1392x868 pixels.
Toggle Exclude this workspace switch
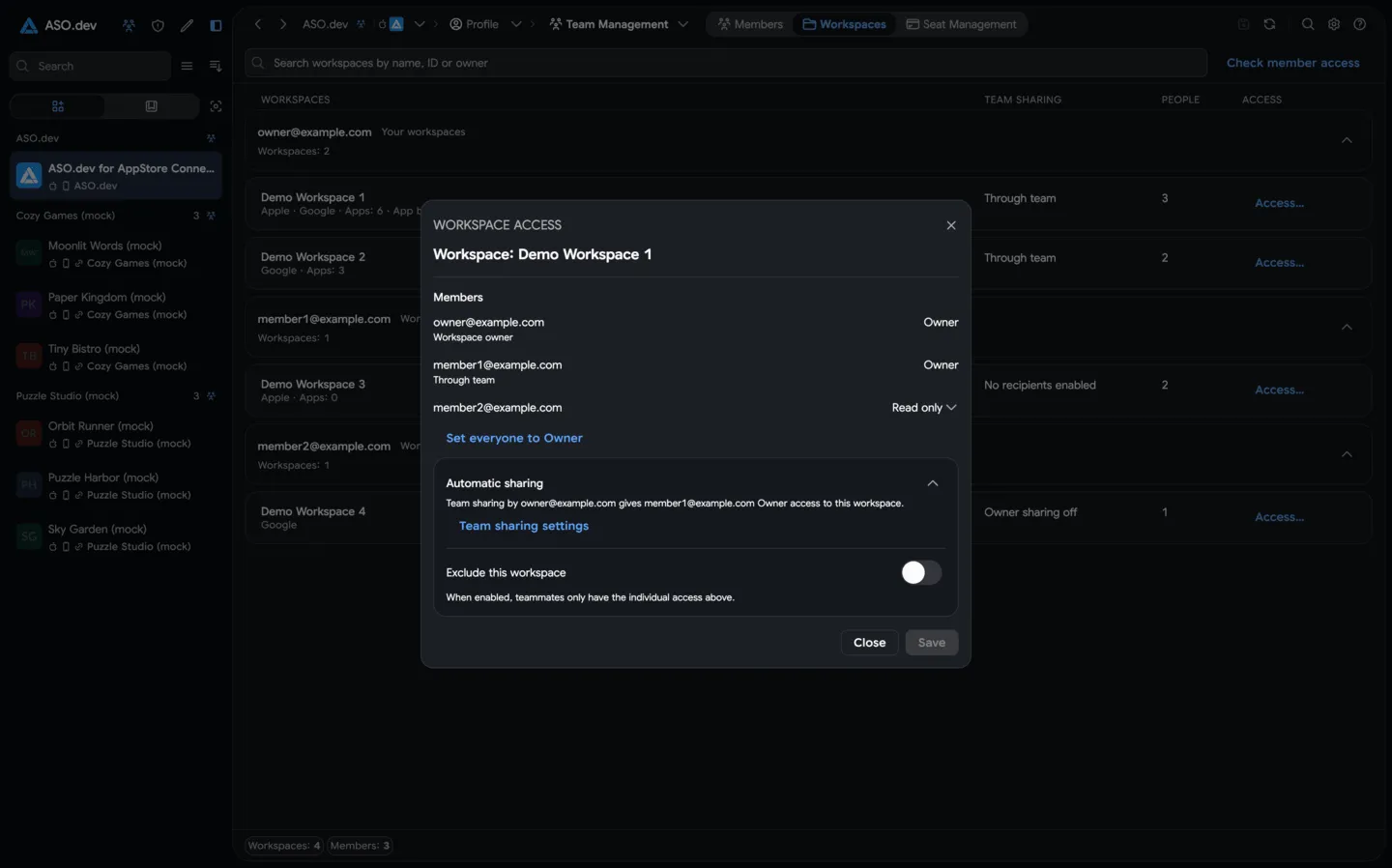[920, 572]
